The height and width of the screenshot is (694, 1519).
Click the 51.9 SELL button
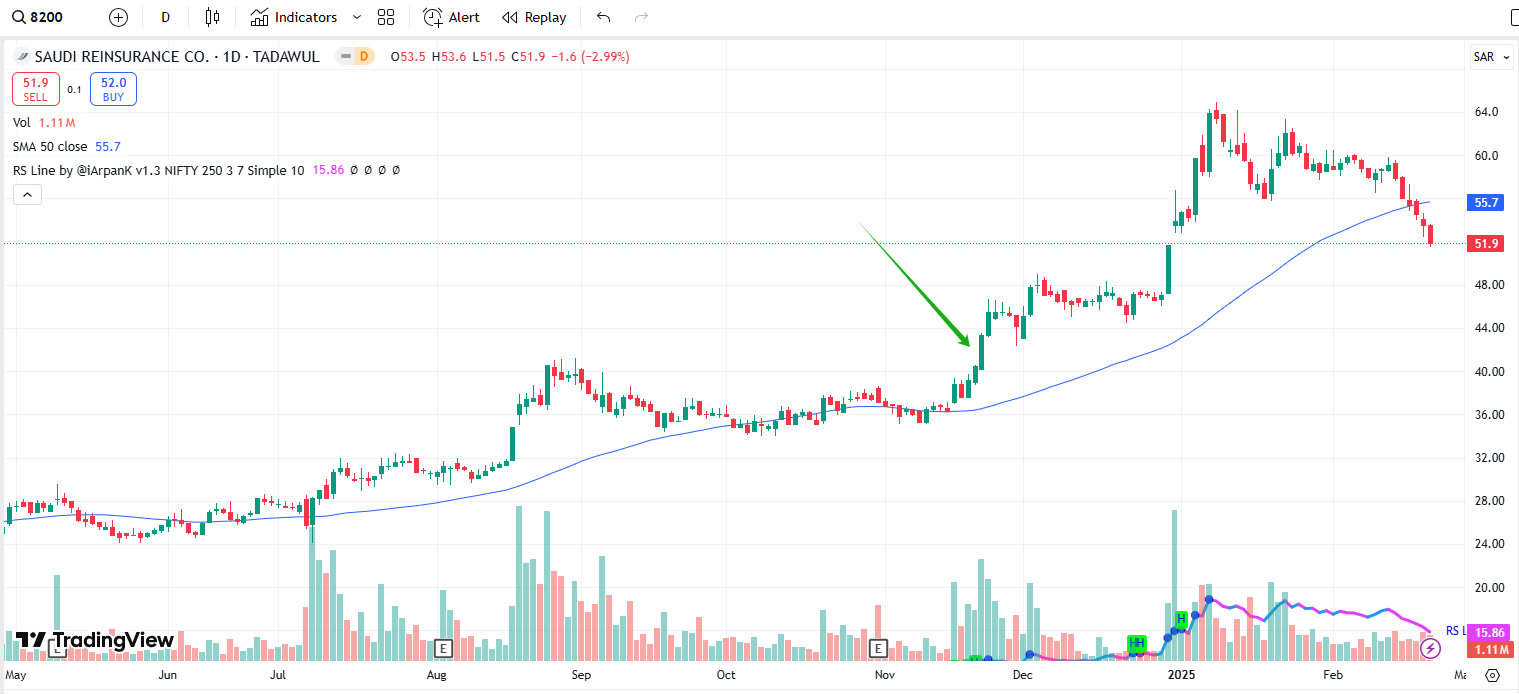coord(36,89)
